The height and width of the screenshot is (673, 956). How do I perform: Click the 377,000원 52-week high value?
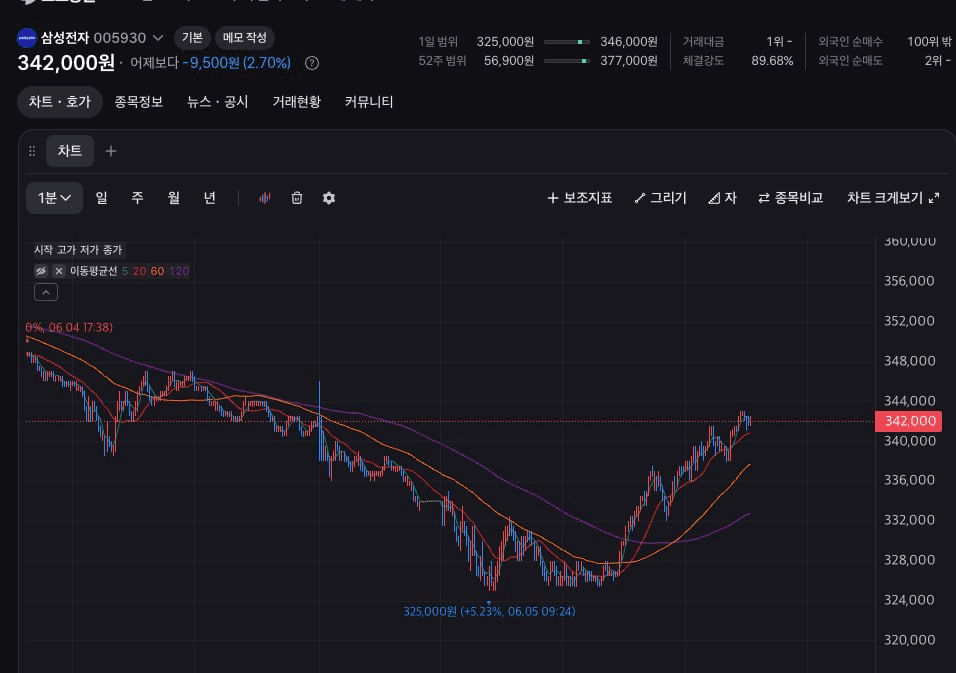click(629, 61)
